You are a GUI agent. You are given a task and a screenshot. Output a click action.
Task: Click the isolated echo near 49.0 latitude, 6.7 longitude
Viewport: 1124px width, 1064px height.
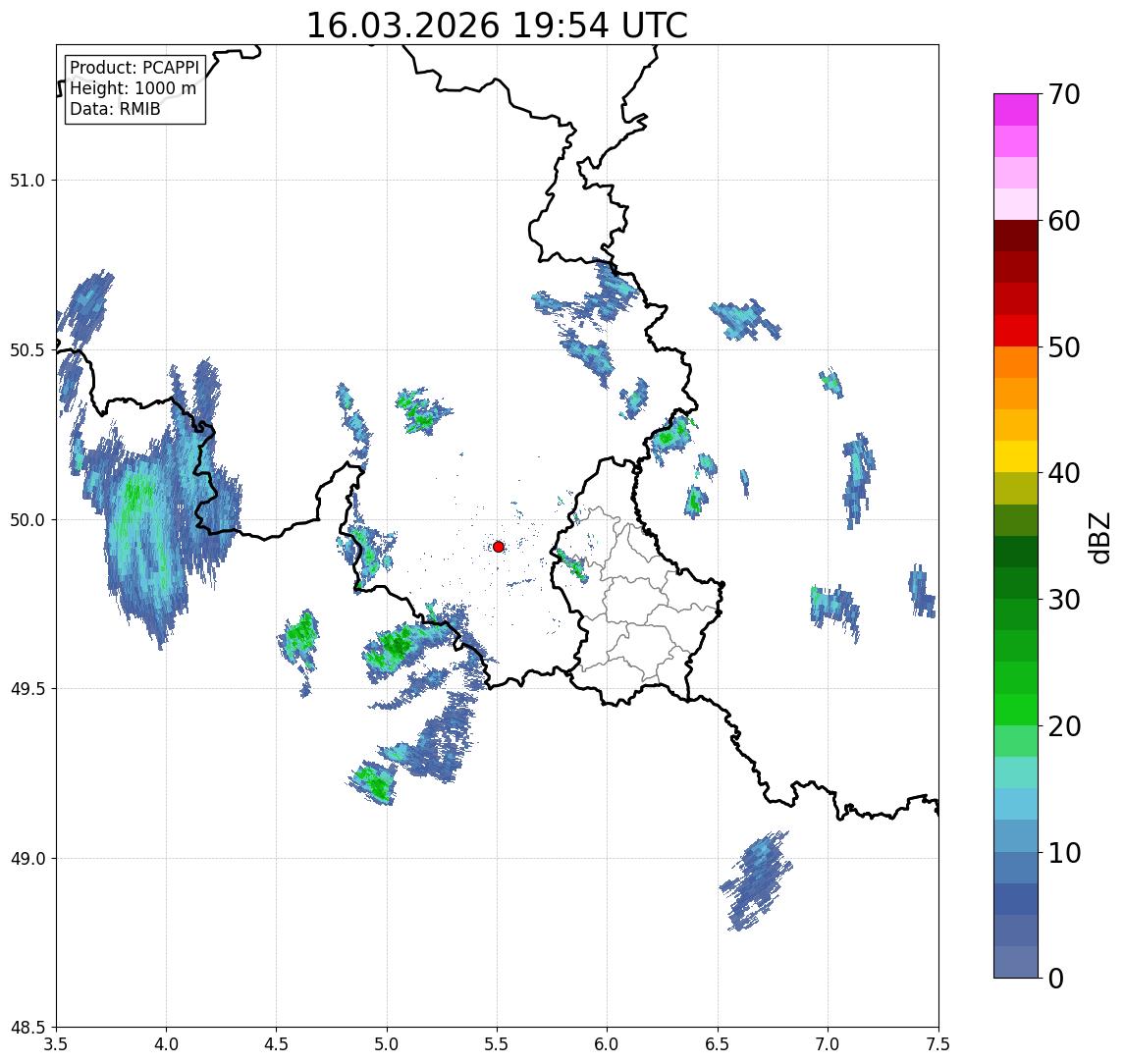tap(756, 880)
